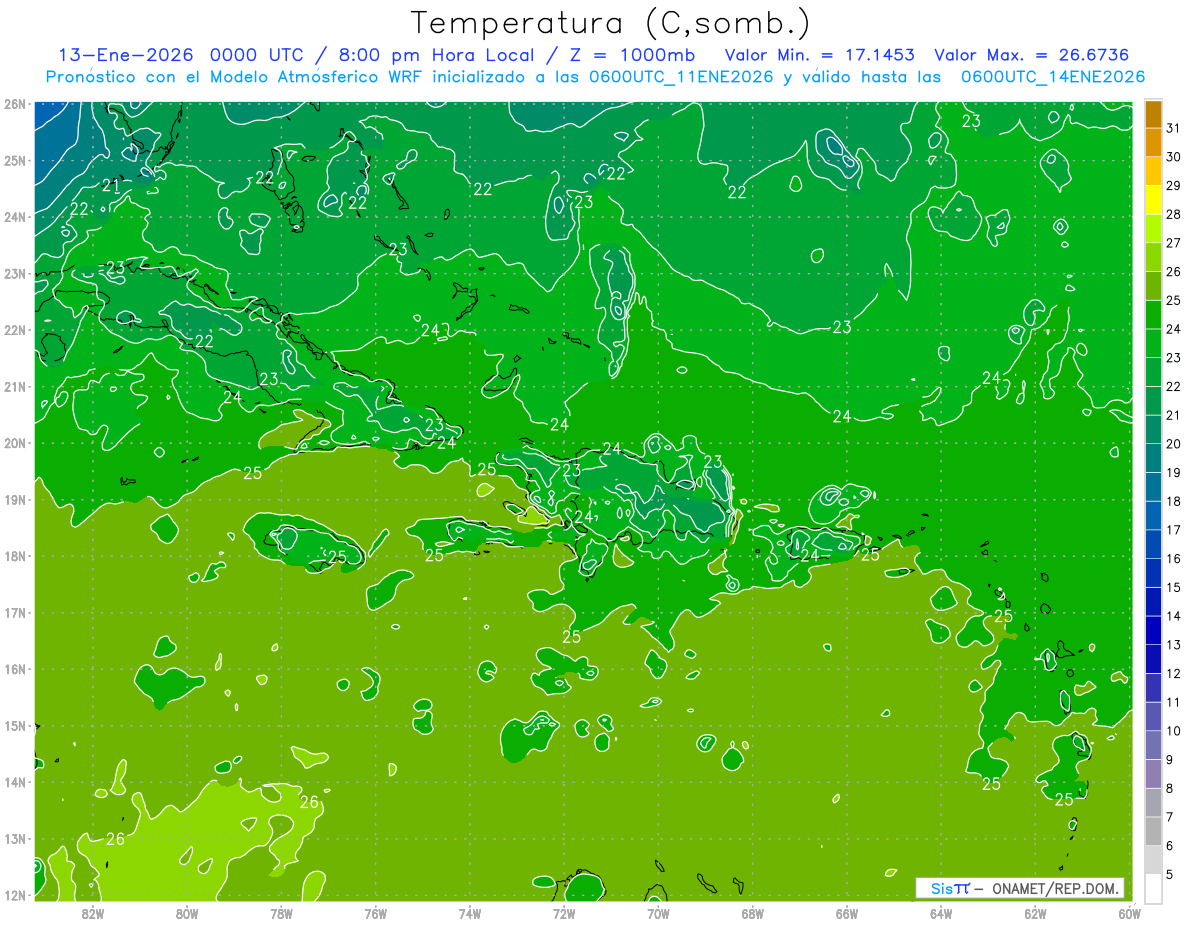Click the '13N' latitude axis label
Image resolution: width=1200 pixels, height=927 pixels.
(15, 839)
